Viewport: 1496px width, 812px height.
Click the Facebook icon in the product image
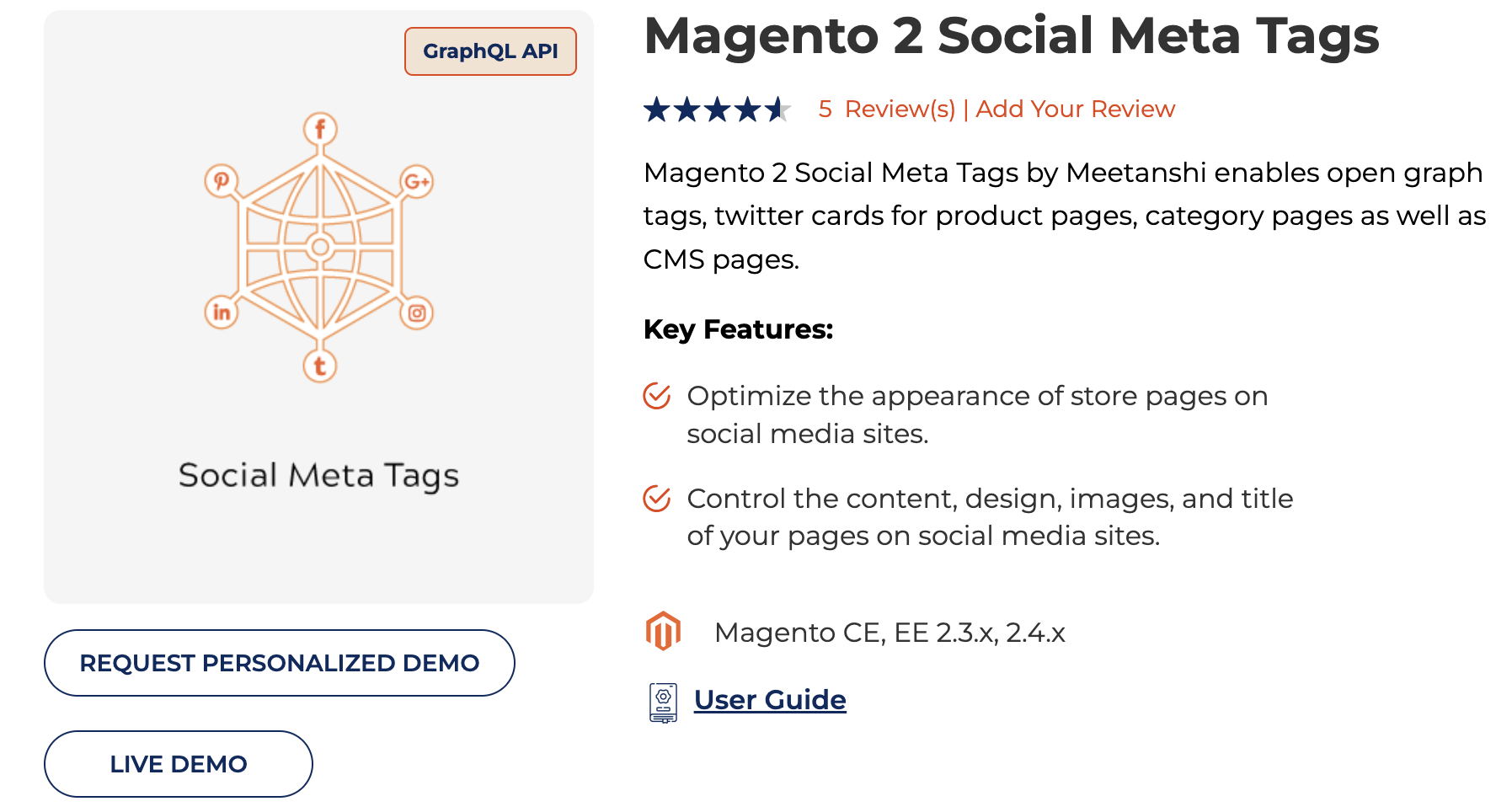pyautogui.click(x=320, y=128)
